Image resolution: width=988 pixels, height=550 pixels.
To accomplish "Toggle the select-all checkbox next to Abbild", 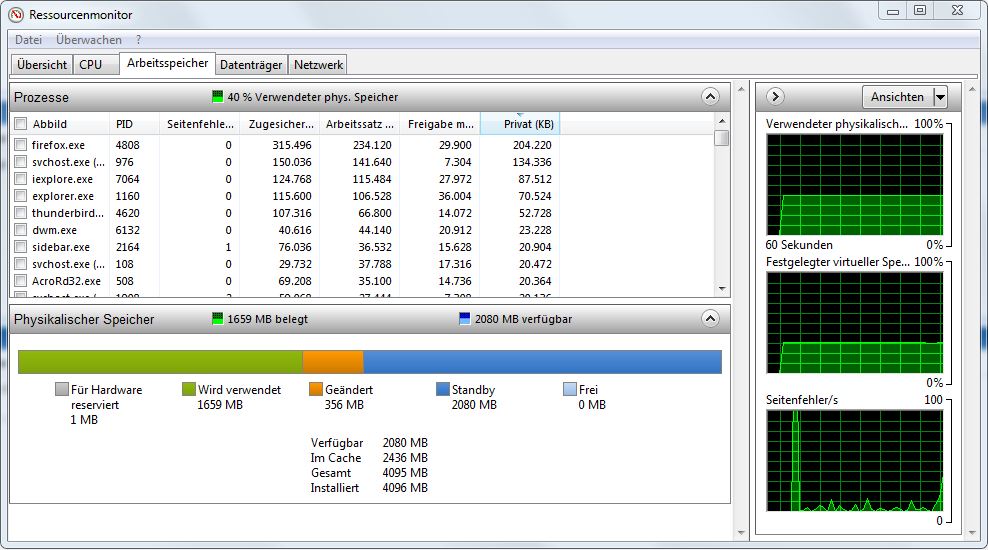I will 21,123.
